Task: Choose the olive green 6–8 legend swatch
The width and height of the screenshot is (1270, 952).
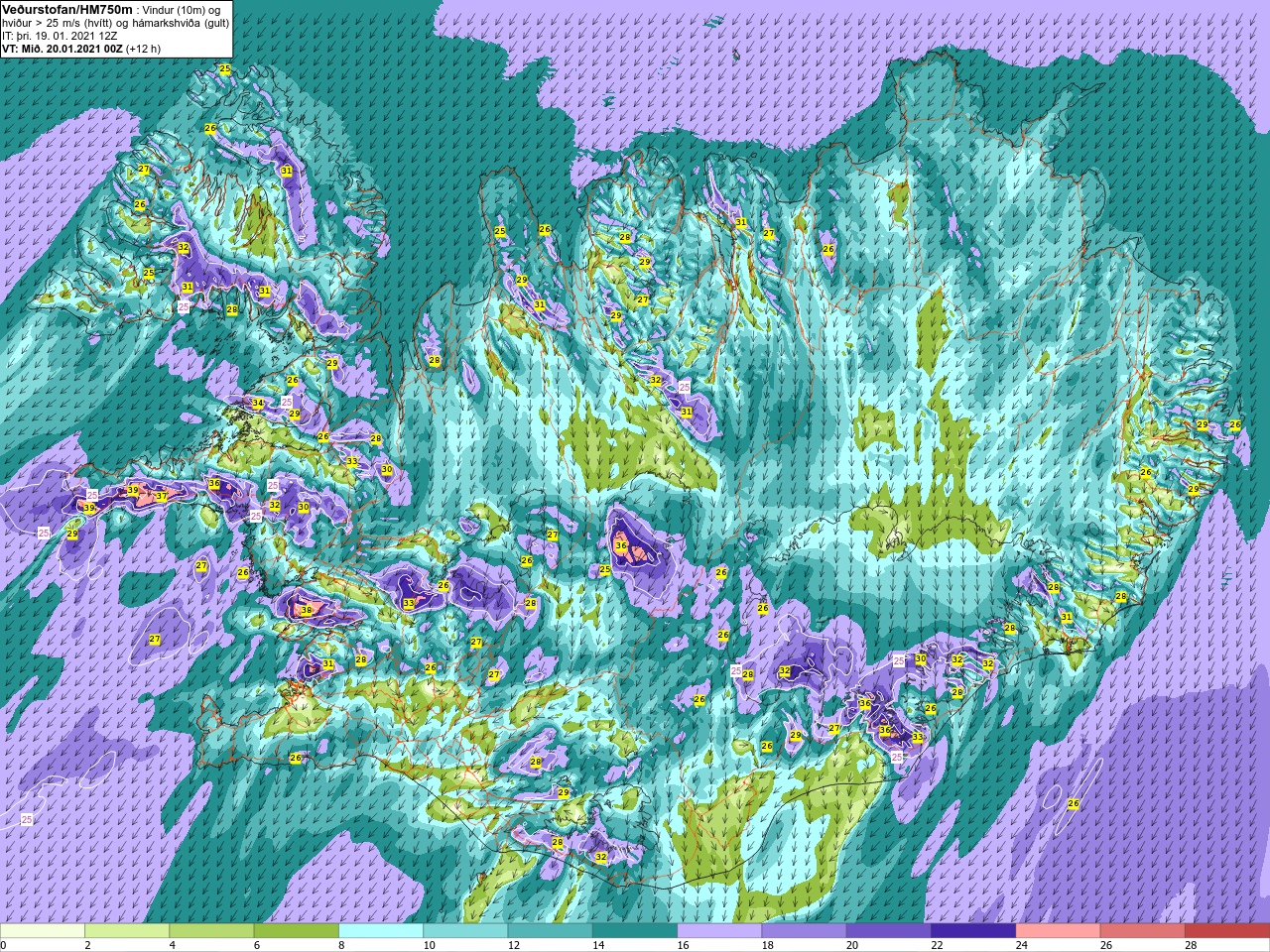Action: click(x=296, y=931)
